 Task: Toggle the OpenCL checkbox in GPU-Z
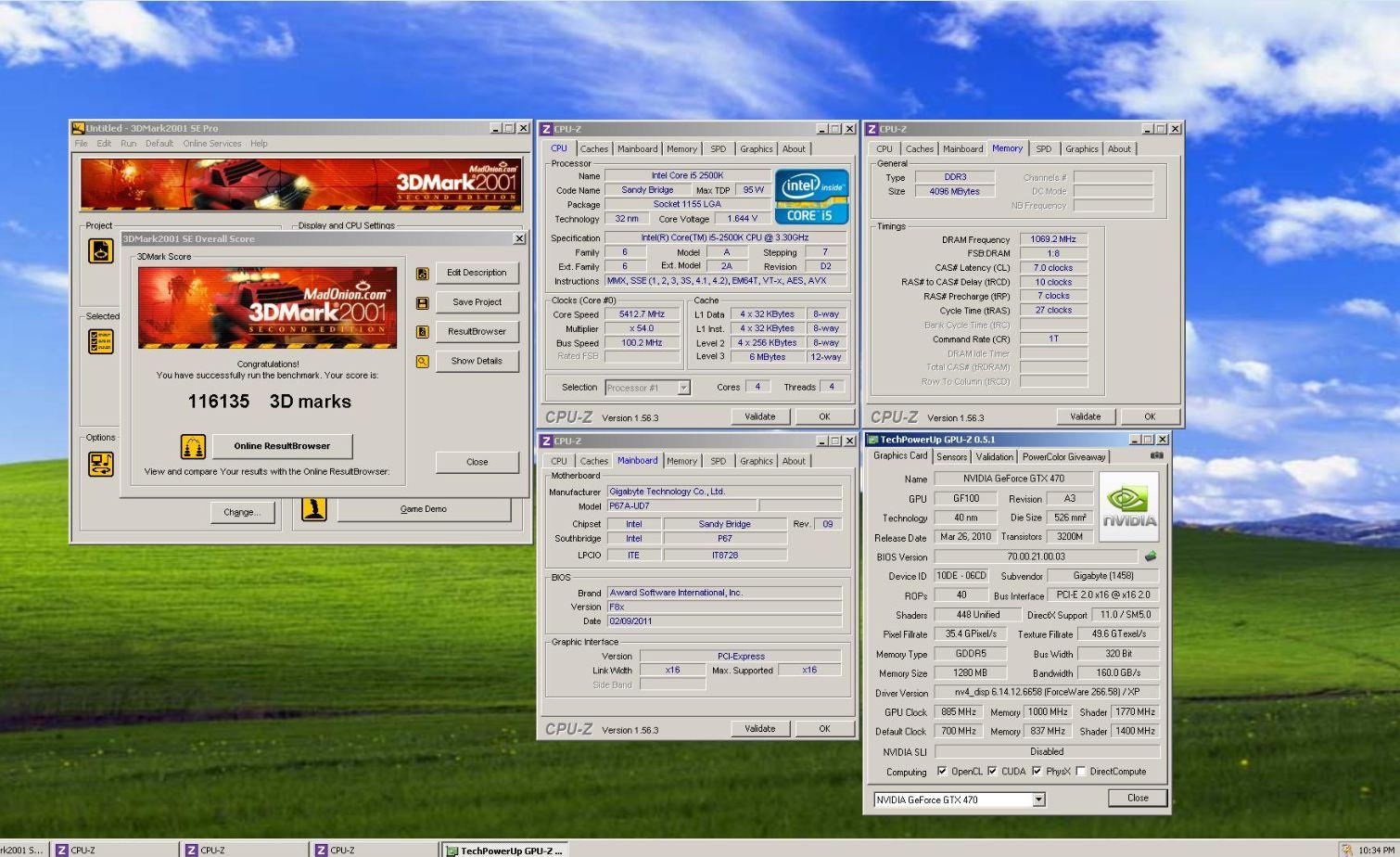coord(942,772)
